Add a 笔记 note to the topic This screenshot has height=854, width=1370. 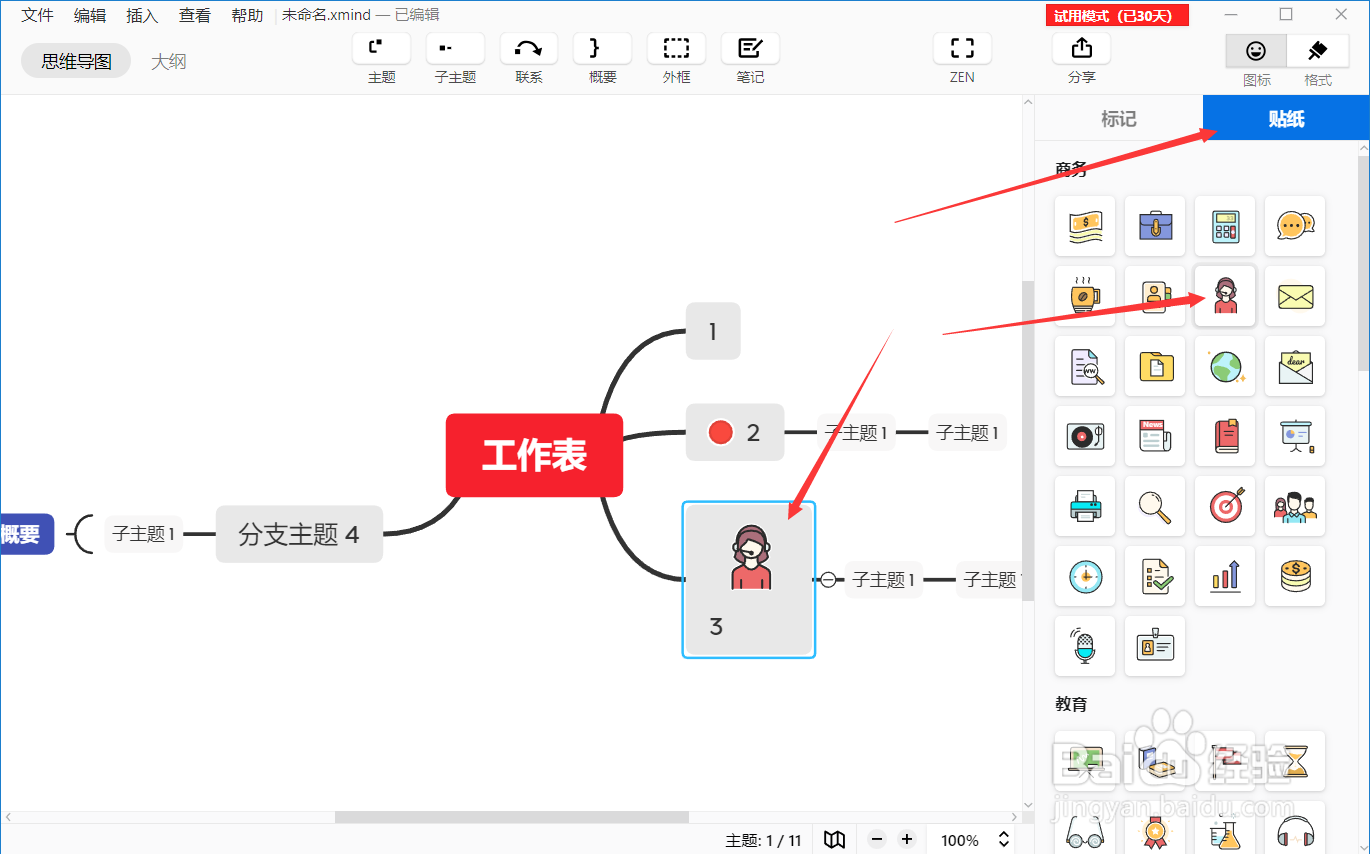(750, 55)
